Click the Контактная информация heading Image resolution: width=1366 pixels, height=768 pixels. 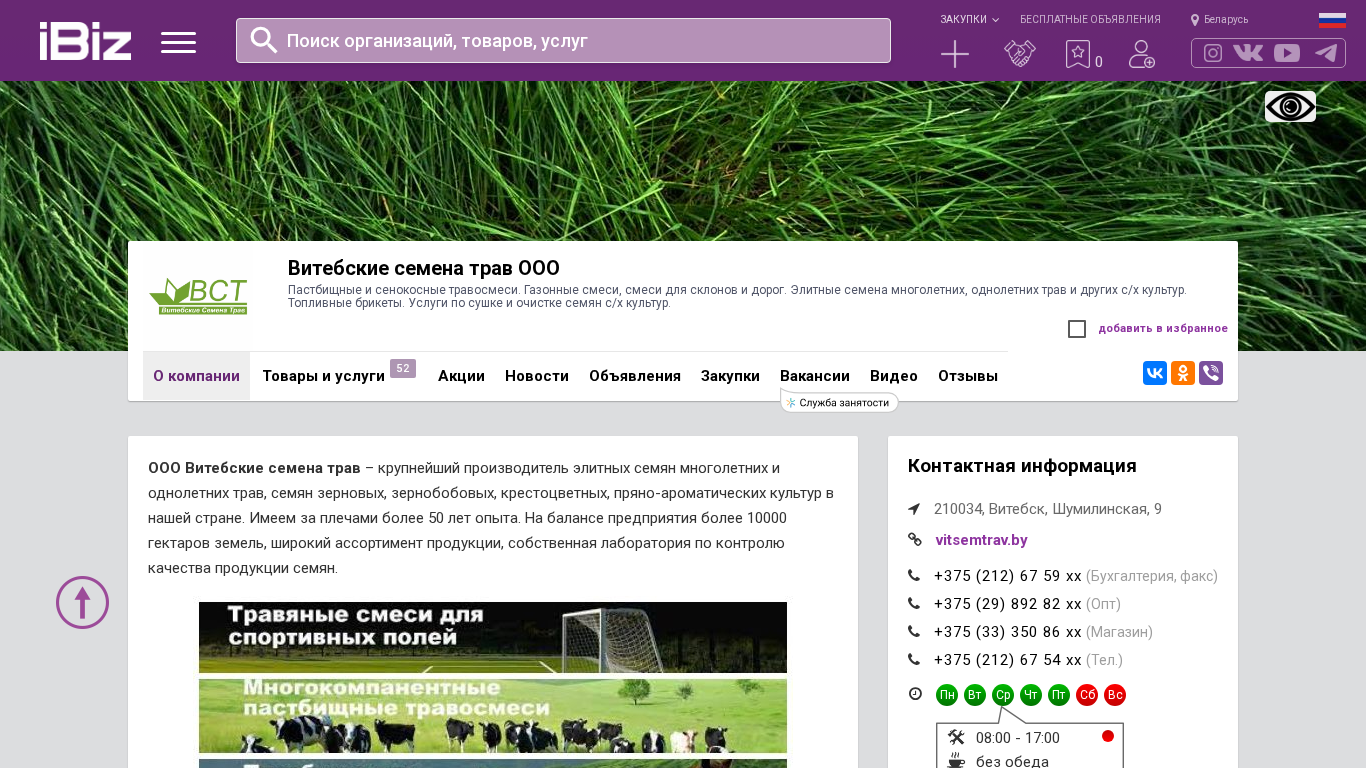pyautogui.click(x=1022, y=466)
